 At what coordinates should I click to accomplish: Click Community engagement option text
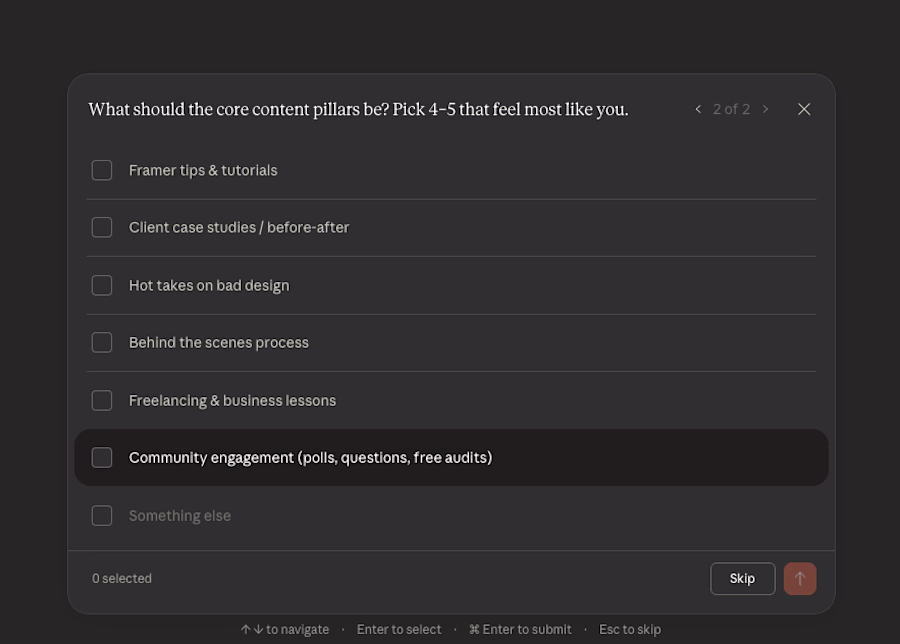coord(310,457)
